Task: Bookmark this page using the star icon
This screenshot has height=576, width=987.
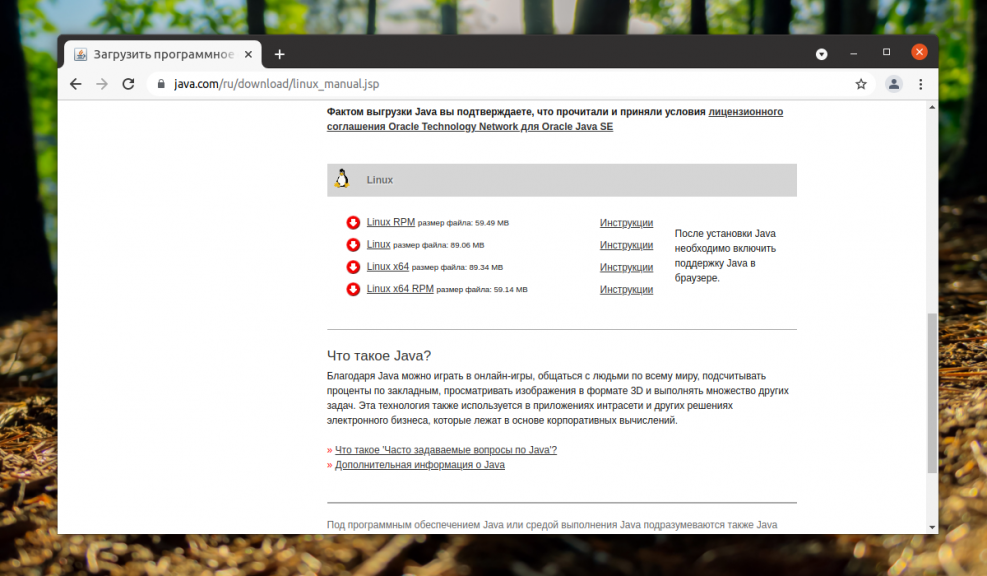Action: (x=861, y=84)
